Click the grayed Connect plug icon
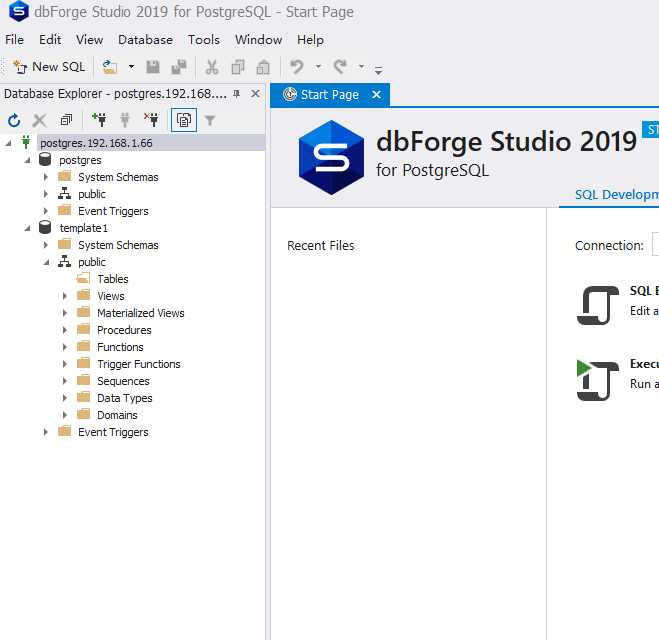659x640 pixels. coord(125,120)
